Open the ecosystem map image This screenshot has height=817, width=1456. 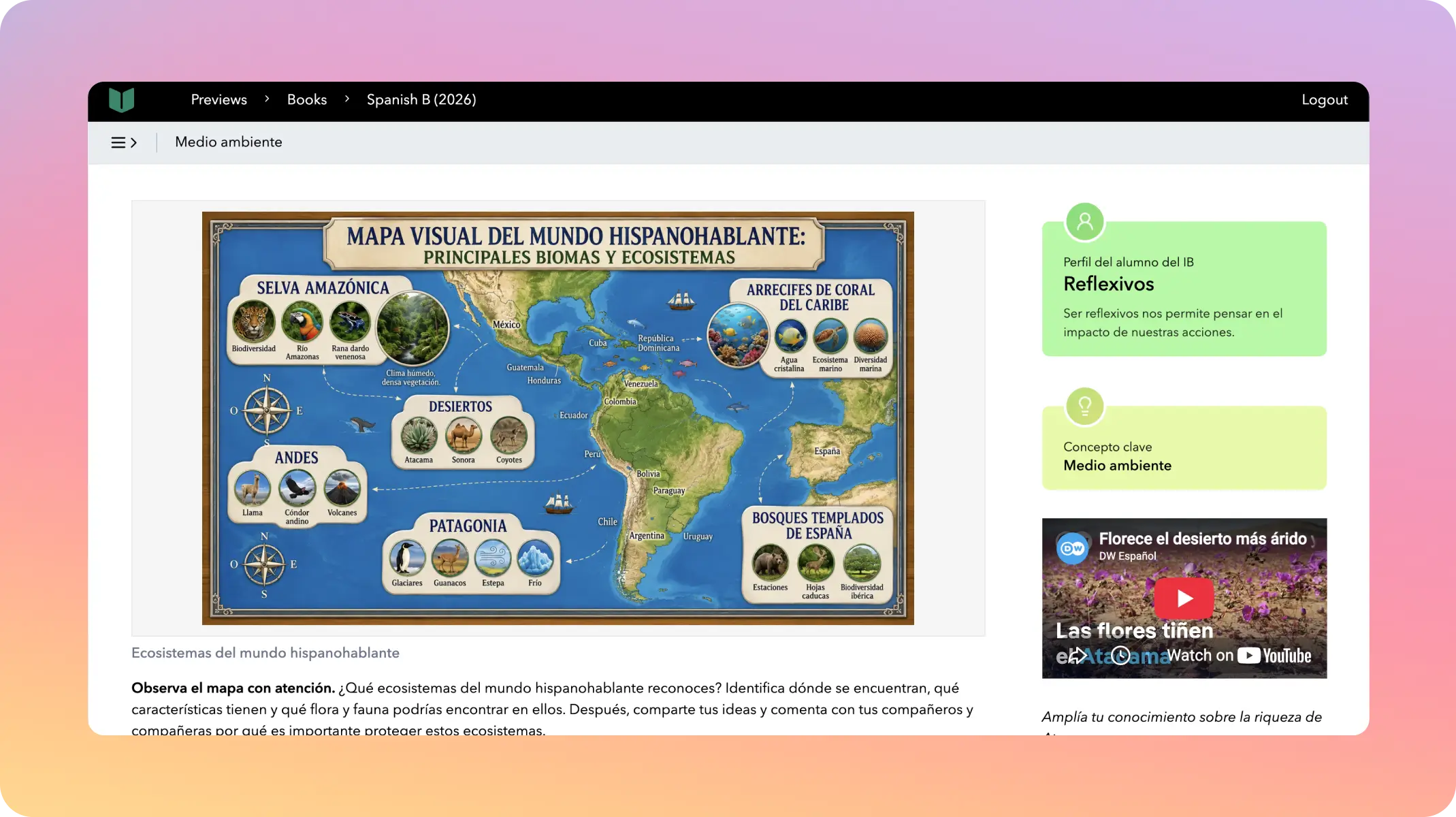click(557, 418)
